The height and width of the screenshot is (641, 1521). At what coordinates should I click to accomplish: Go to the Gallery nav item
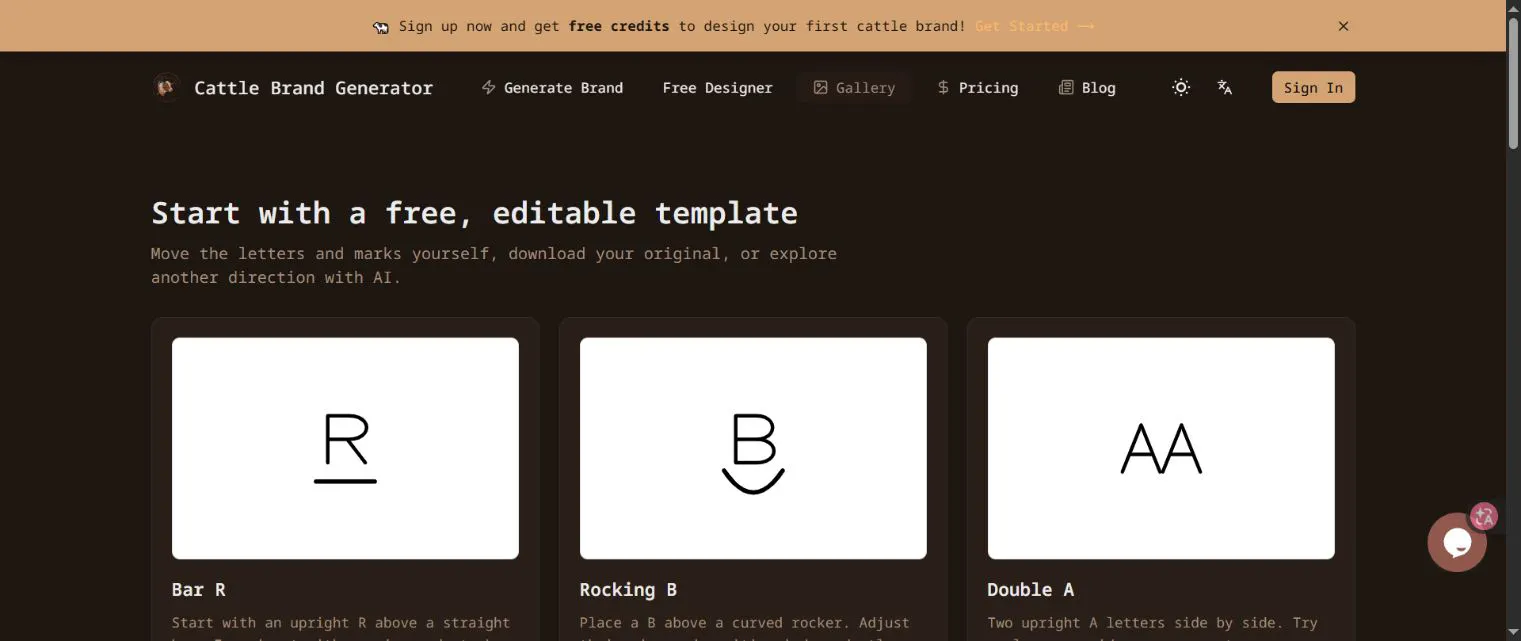854,88
